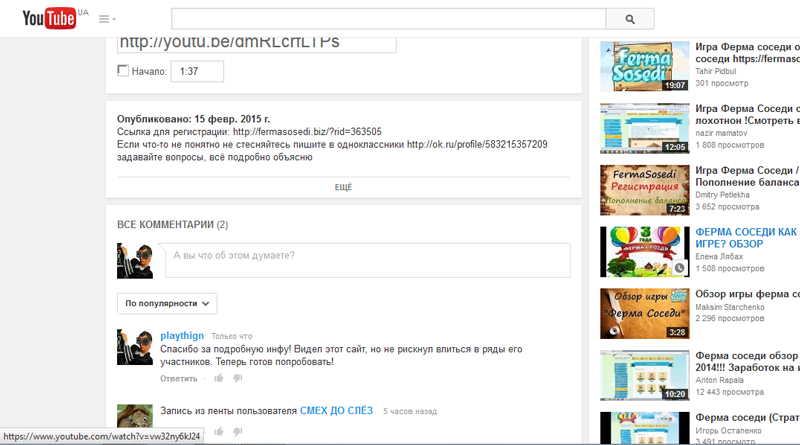The width and height of the screenshot is (800, 445).
Task: Open 'ФЕРМА СОСЕДИ КАК' ОБЗОР title
Action: point(747,238)
